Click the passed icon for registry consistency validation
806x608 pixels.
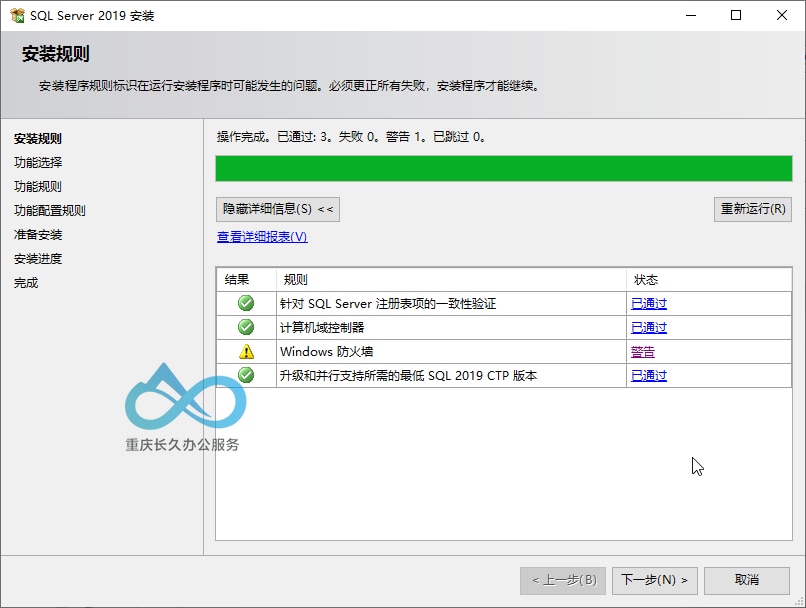coord(246,303)
